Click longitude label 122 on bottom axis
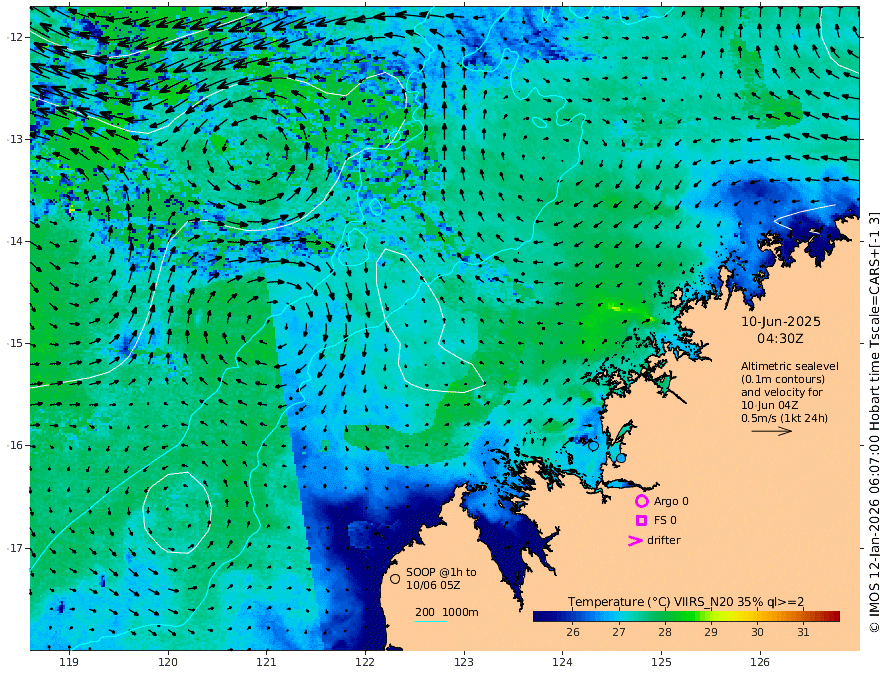Viewport: 880px width, 680px height. tap(365, 663)
